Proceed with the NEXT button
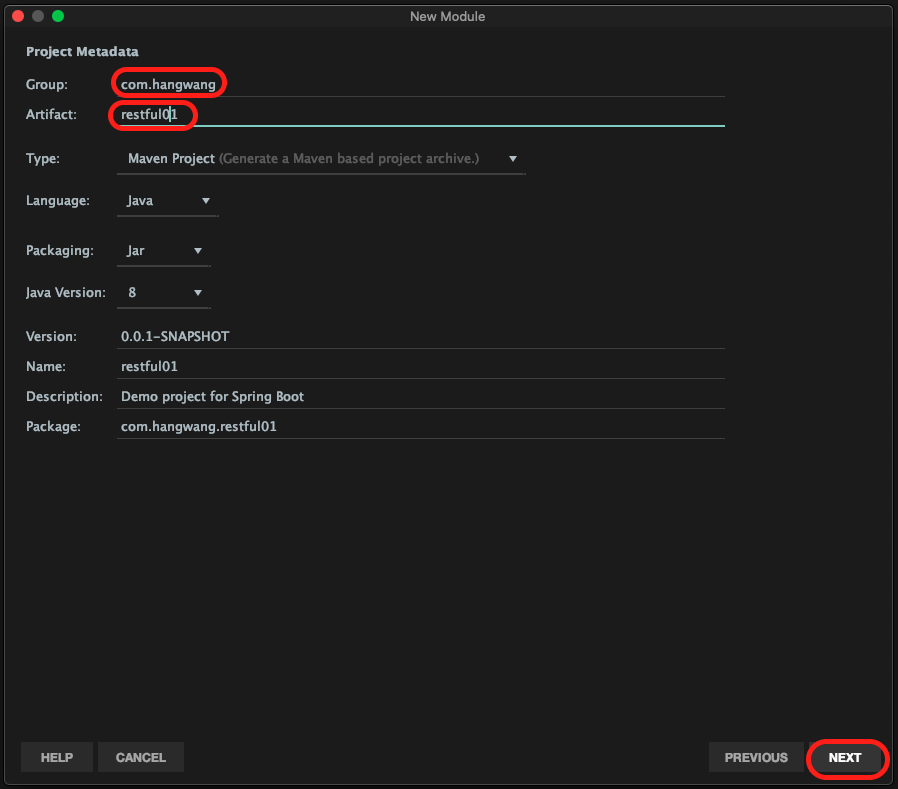Viewport: 898px width, 789px height. pyautogui.click(x=845, y=758)
